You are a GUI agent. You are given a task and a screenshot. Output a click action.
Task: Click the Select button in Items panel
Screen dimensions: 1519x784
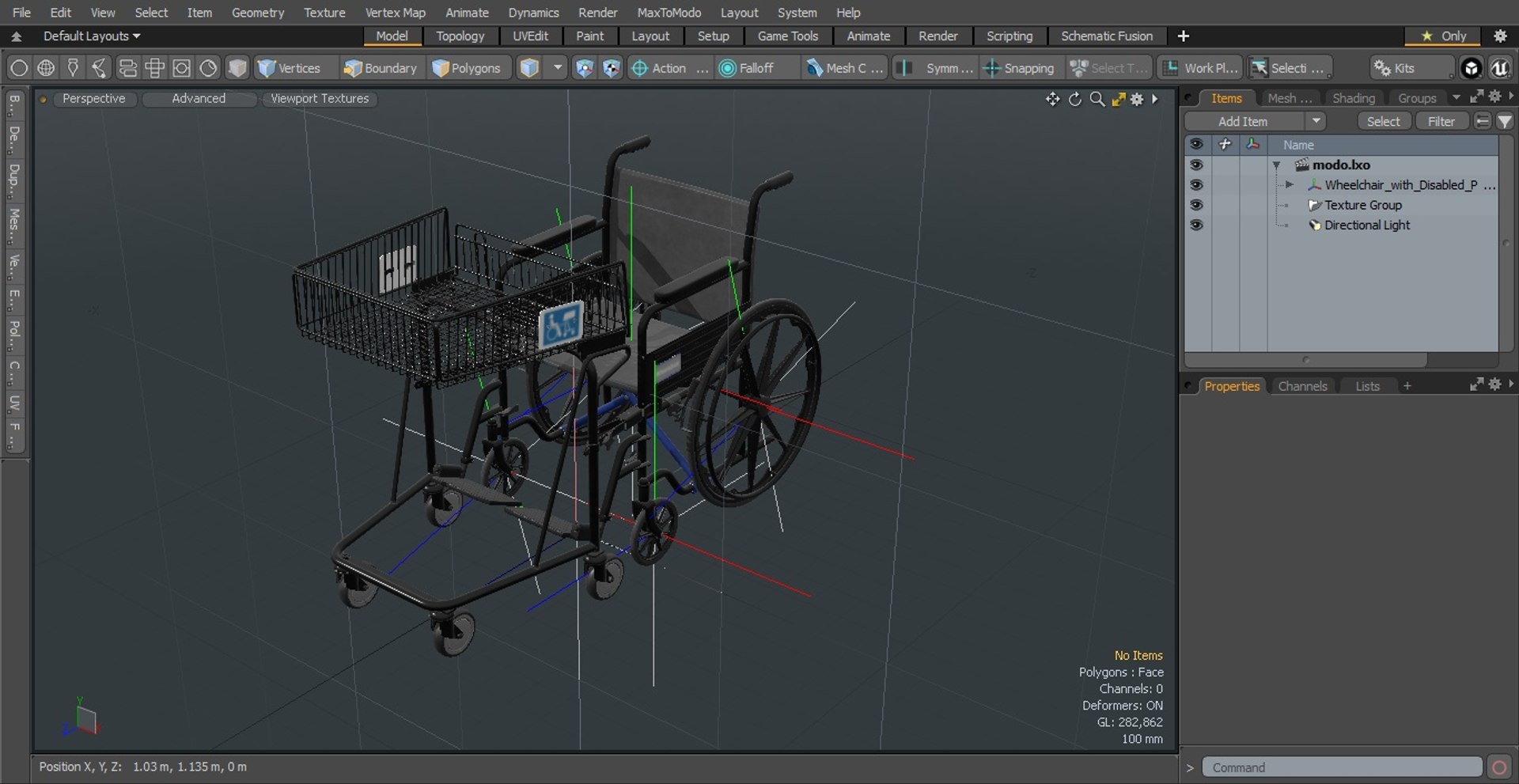[x=1383, y=121]
